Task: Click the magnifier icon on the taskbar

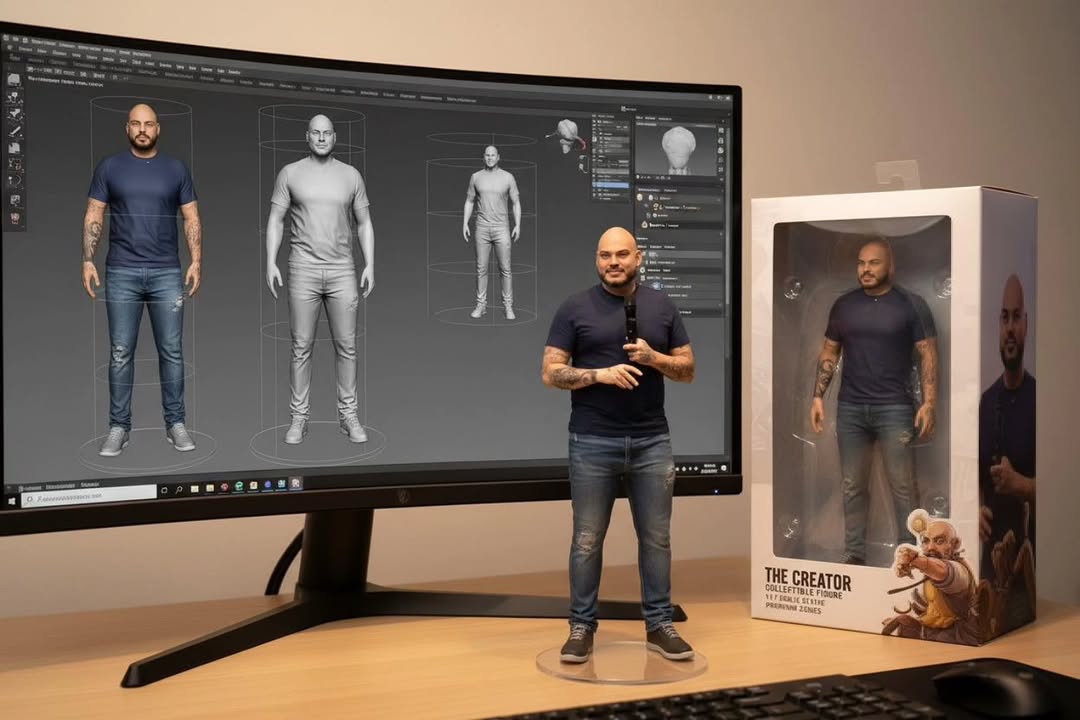Action: [x=179, y=489]
